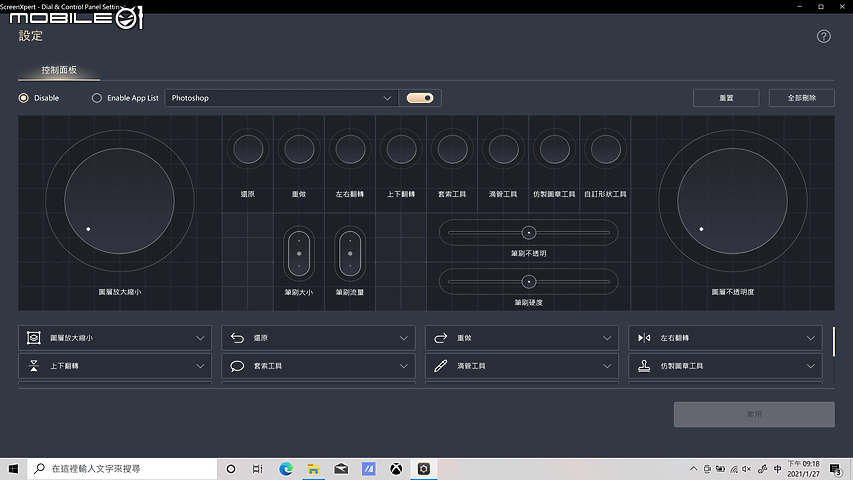Click the function list vertical scrollbar

(833, 341)
